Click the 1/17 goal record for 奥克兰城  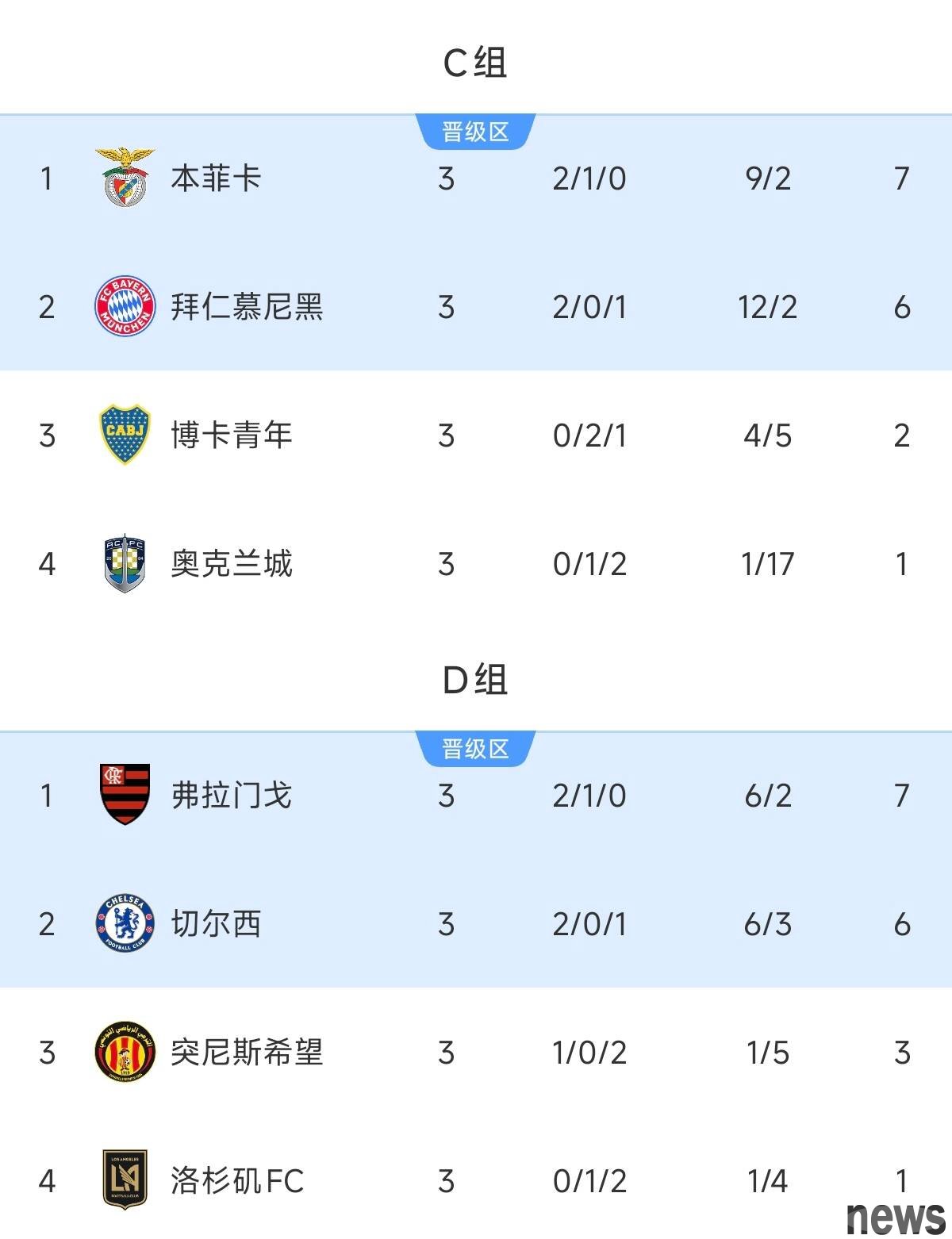click(x=767, y=564)
